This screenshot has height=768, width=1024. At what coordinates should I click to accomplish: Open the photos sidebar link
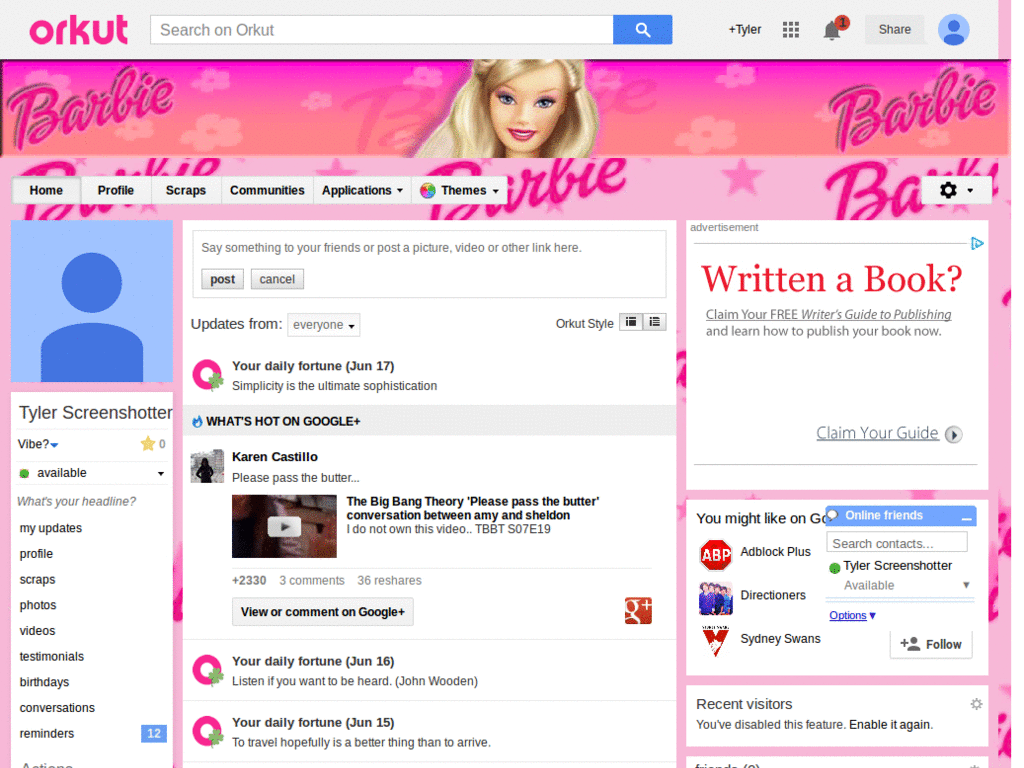38,605
